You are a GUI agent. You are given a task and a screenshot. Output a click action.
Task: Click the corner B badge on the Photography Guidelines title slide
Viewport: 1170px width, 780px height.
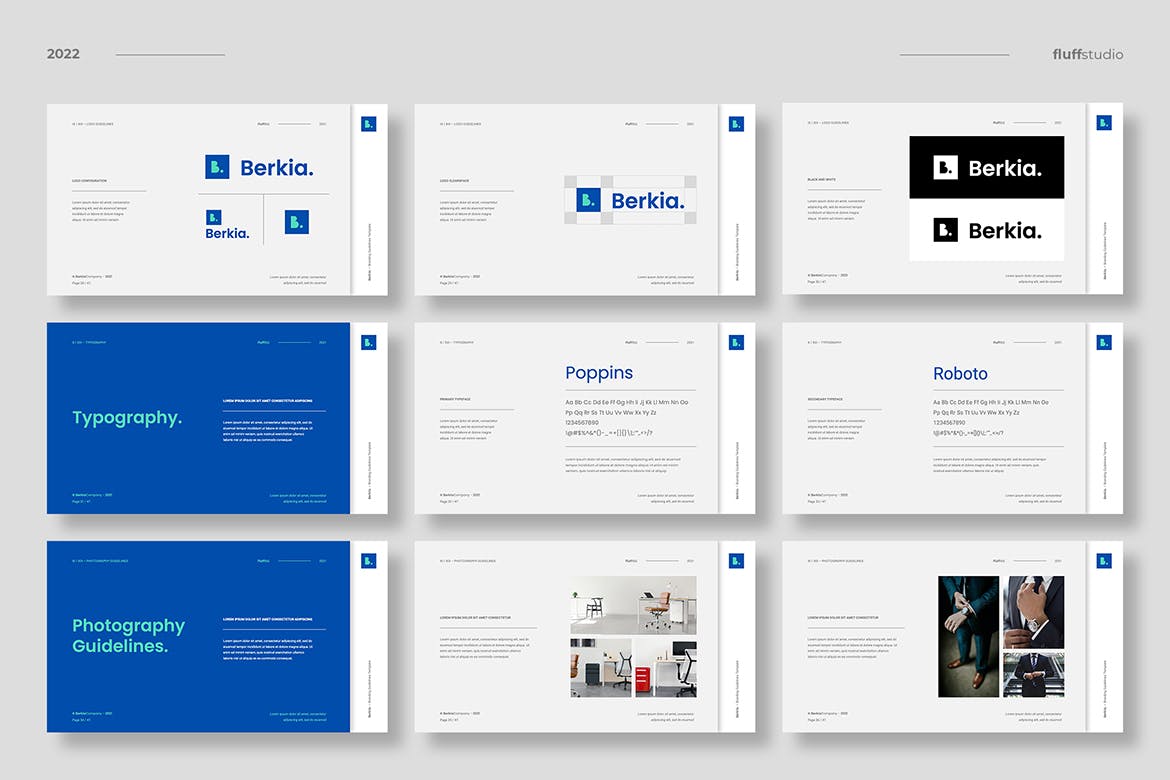368,561
